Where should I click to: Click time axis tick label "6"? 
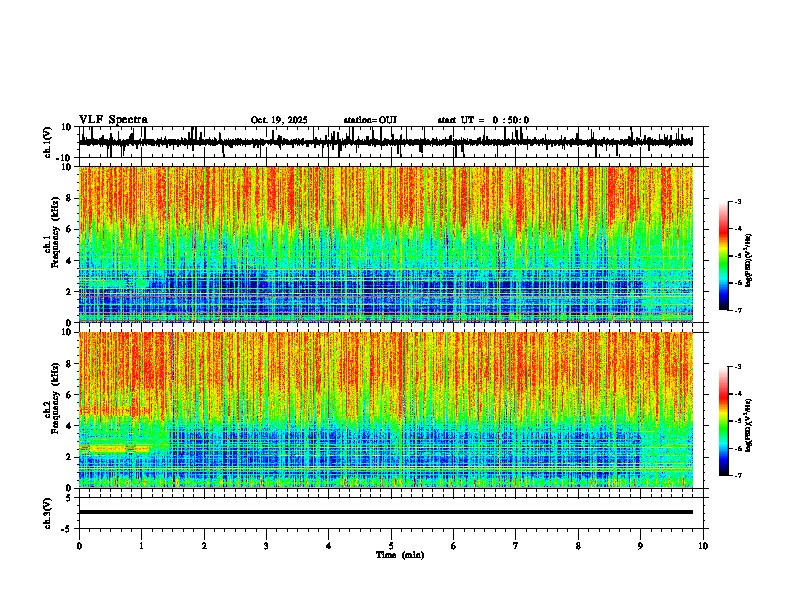tap(454, 546)
